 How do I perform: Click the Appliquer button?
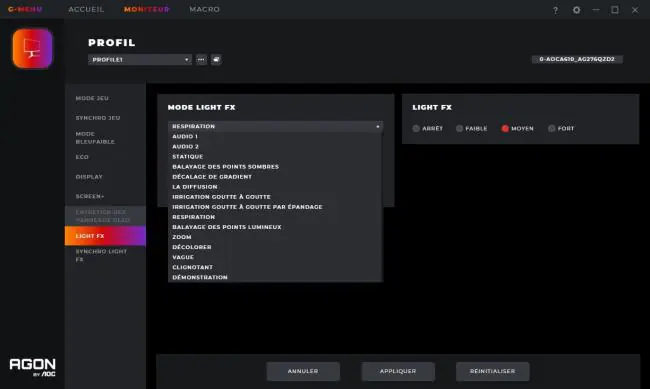point(398,371)
